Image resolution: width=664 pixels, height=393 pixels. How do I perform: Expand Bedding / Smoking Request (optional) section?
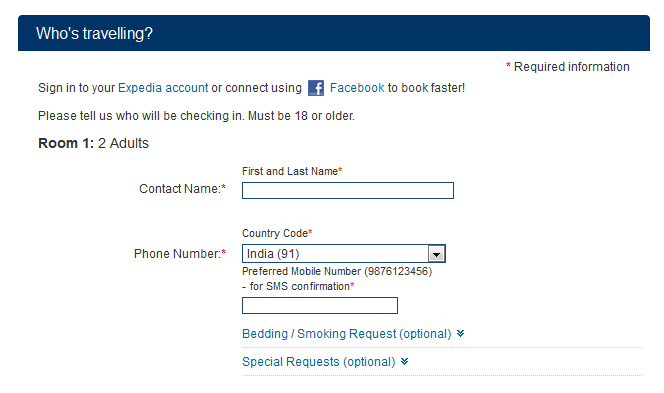346,334
